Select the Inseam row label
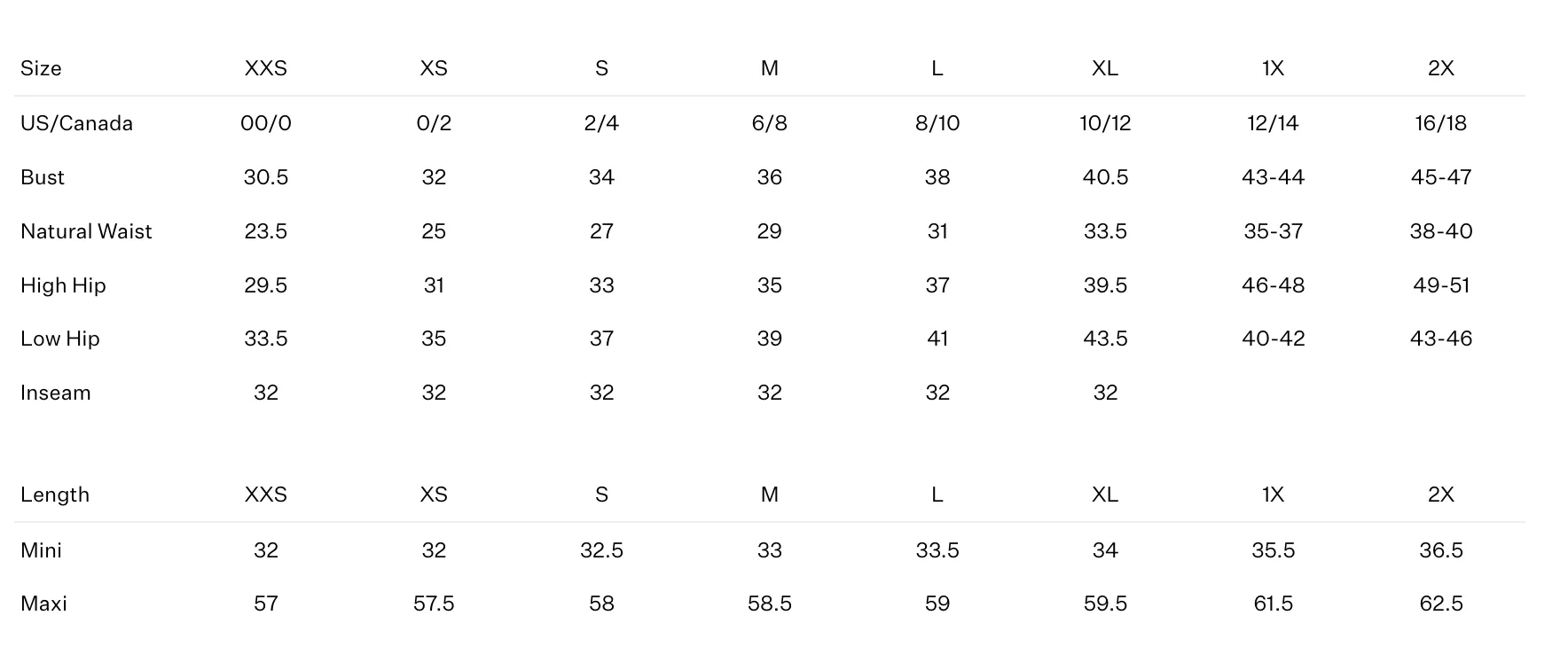 click(55, 393)
